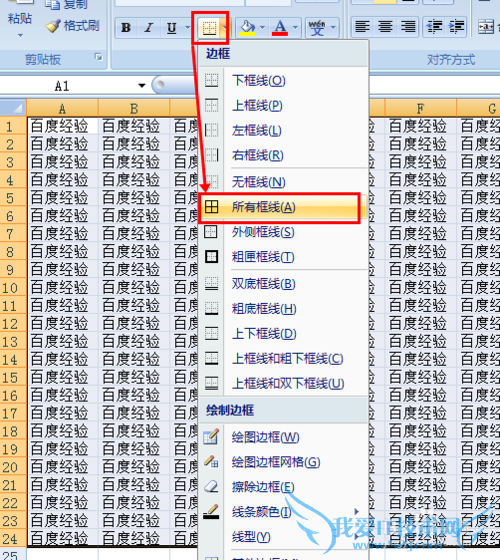Select row 1 header
The width and height of the screenshot is (500, 560).
(13, 126)
